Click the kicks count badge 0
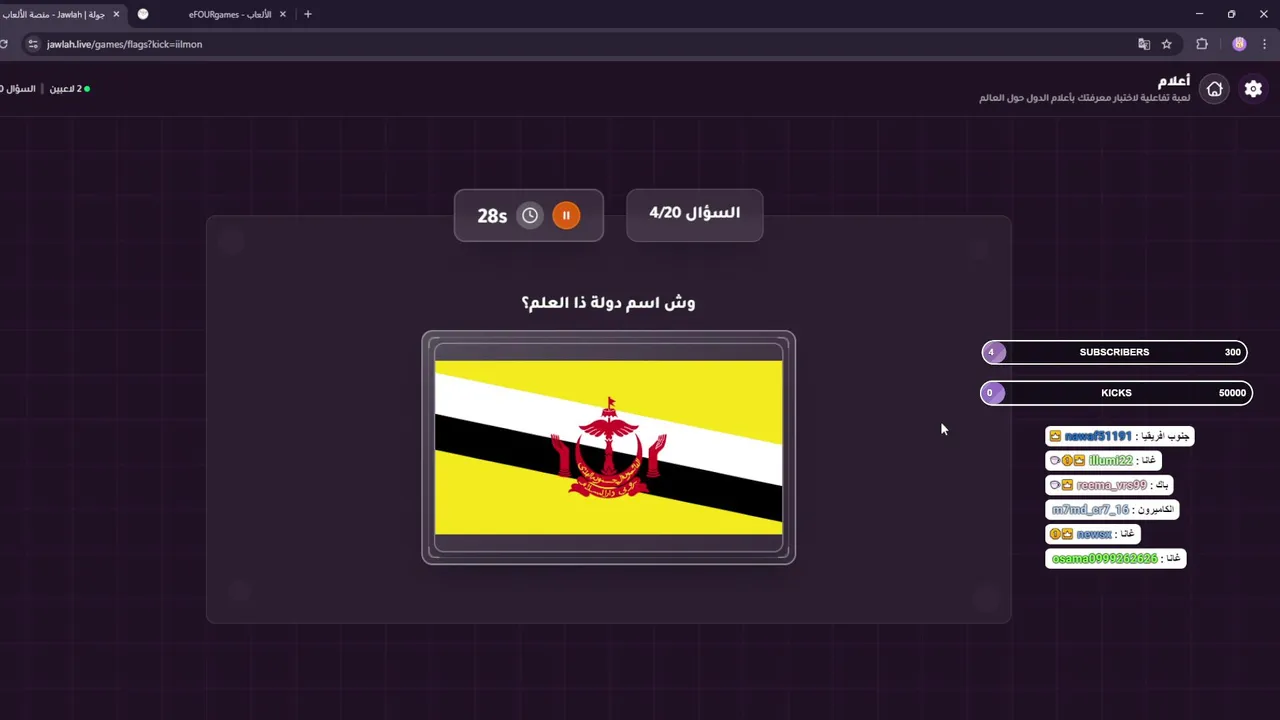Image resolution: width=1280 pixels, height=720 pixels. point(990,393)
